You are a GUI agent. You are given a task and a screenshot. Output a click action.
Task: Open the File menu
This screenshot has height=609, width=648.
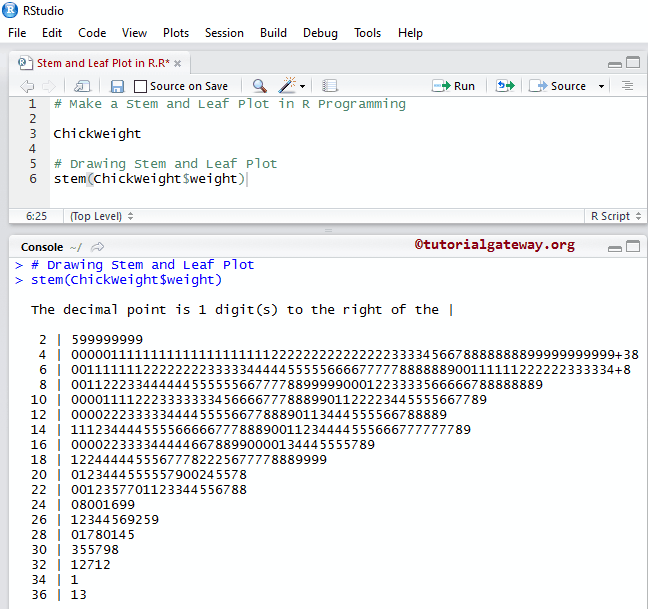17,33
